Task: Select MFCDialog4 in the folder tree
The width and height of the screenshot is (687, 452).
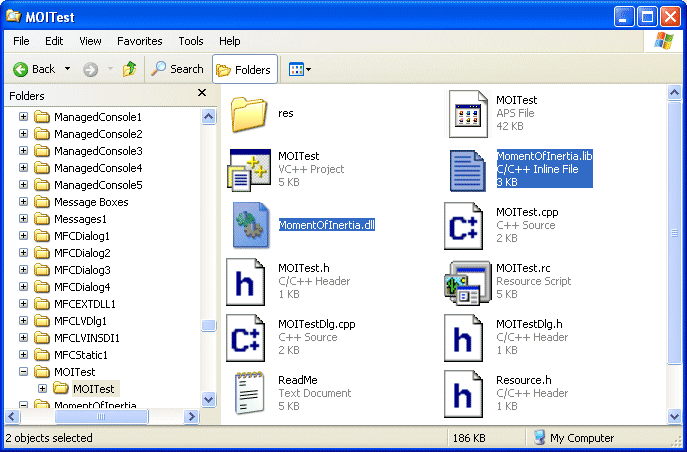Action: pos(82,287)
